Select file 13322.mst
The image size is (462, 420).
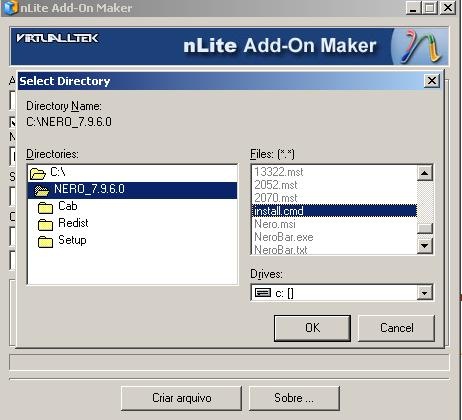click(x=279, y=172)
